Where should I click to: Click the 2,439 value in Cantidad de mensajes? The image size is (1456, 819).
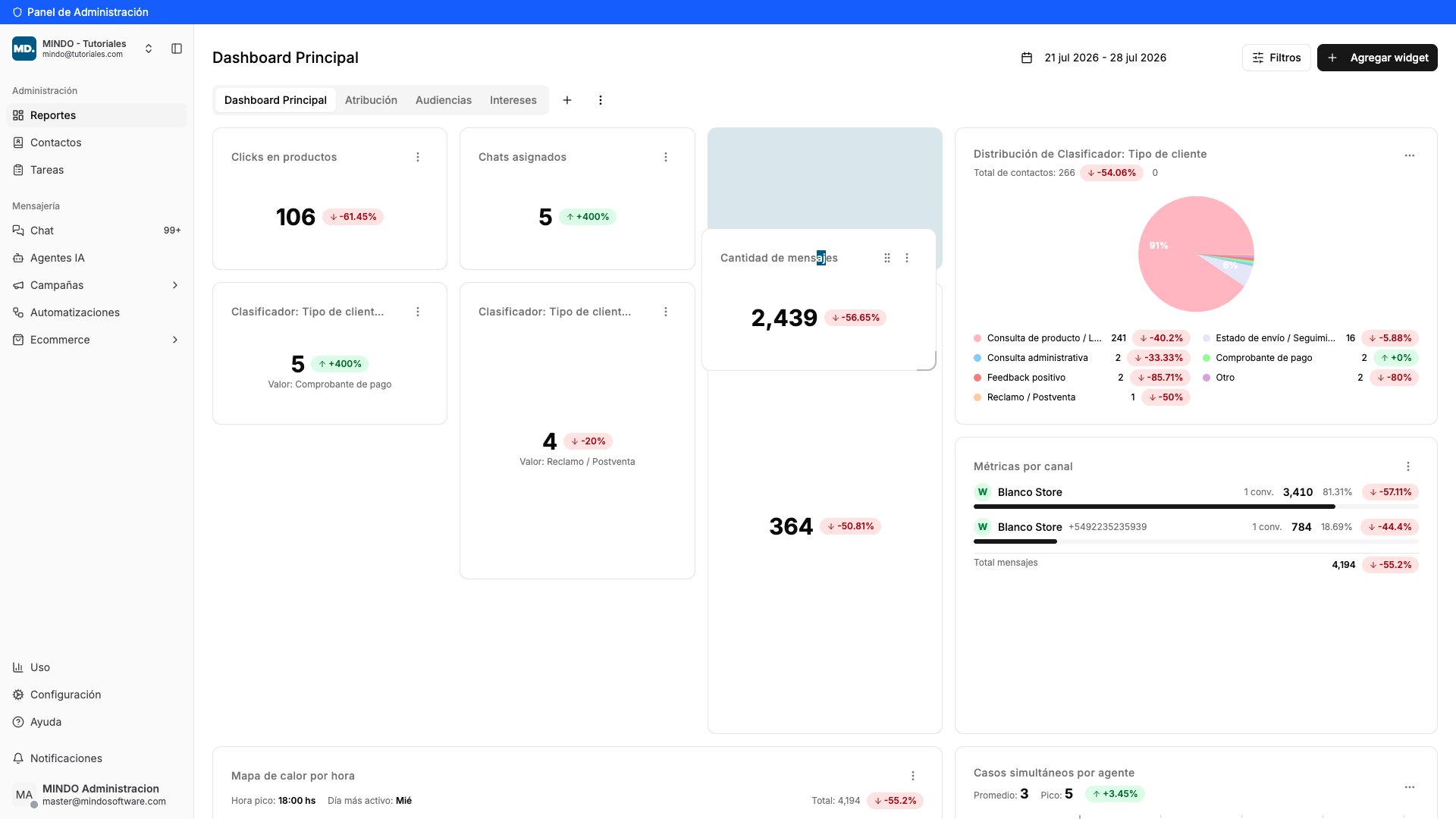coord(784,318)
